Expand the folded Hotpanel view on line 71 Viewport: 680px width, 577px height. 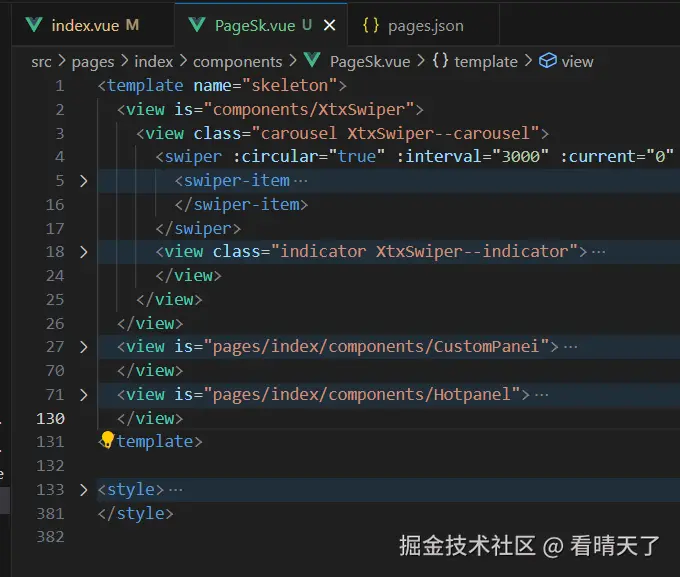[84, 395]
